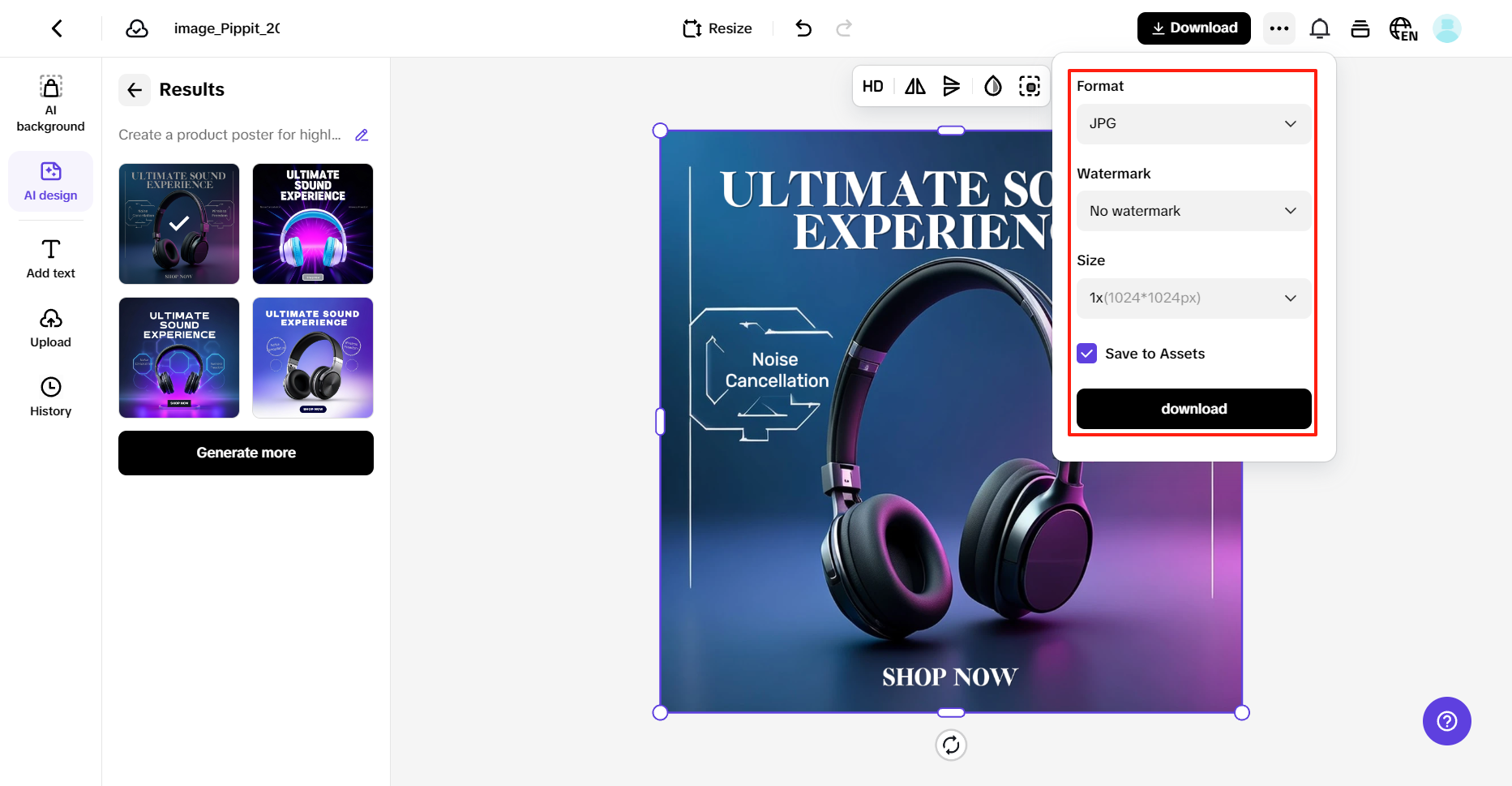
Task: Return from Results using back arrow
Action: pos(135,89)
